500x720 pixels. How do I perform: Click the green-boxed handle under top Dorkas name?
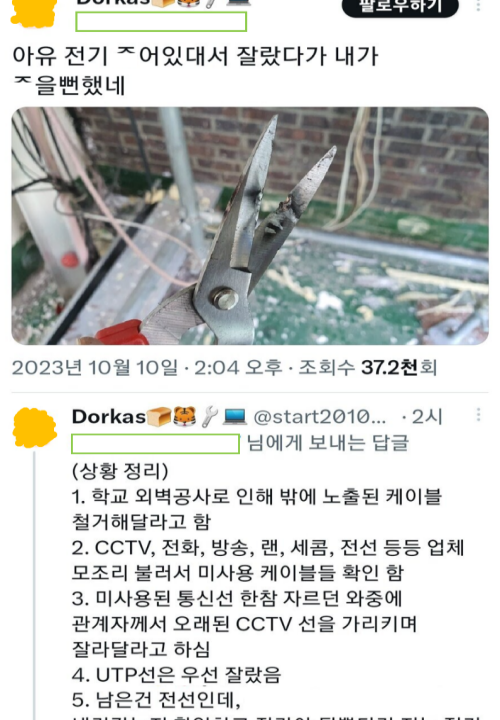pos(161,22)
